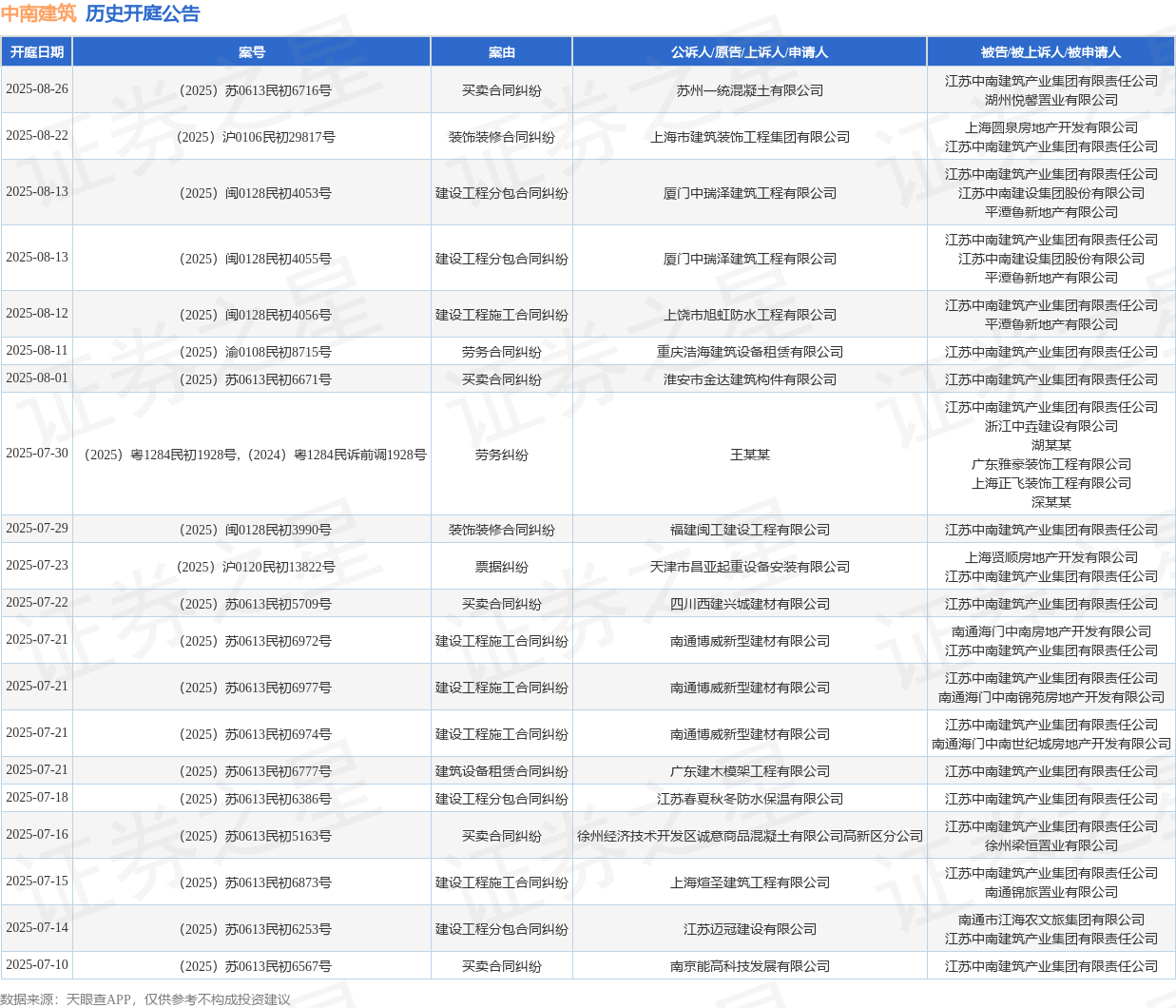Click plaintiff 南京能高科技发展有限公司
Image resolution: width=1176 pixels, height=1008 pixels.
tap(750, 966)
